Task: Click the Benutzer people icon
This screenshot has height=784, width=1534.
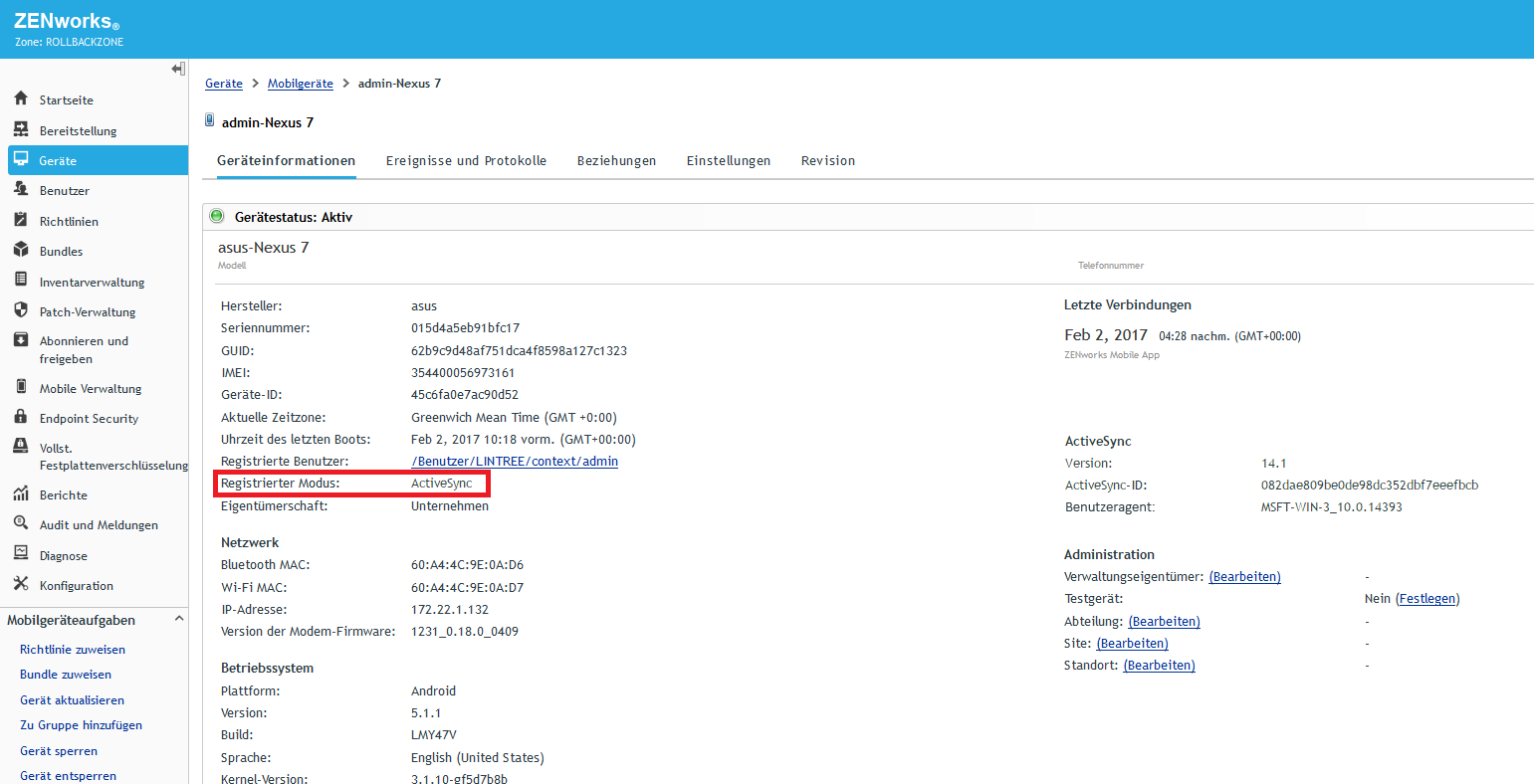Action: (x=21, y=189)
